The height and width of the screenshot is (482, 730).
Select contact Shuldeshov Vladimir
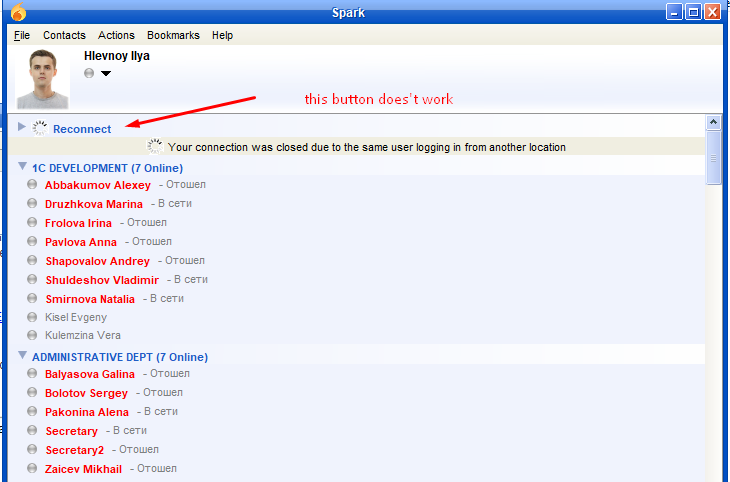point(102,280)
